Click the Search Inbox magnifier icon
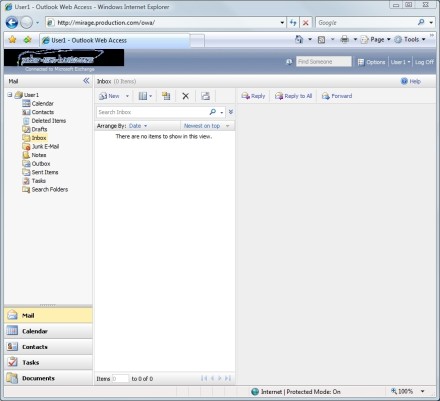 [212, 112]
